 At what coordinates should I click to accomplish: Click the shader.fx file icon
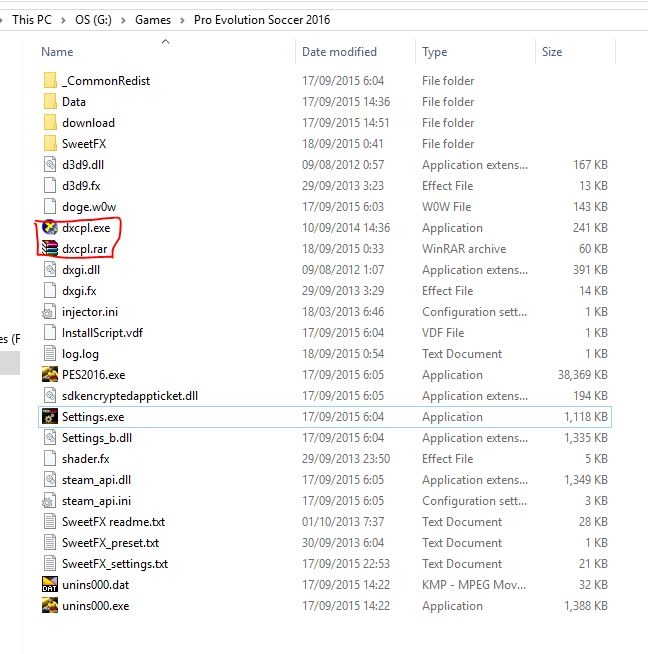click(50, 458)
